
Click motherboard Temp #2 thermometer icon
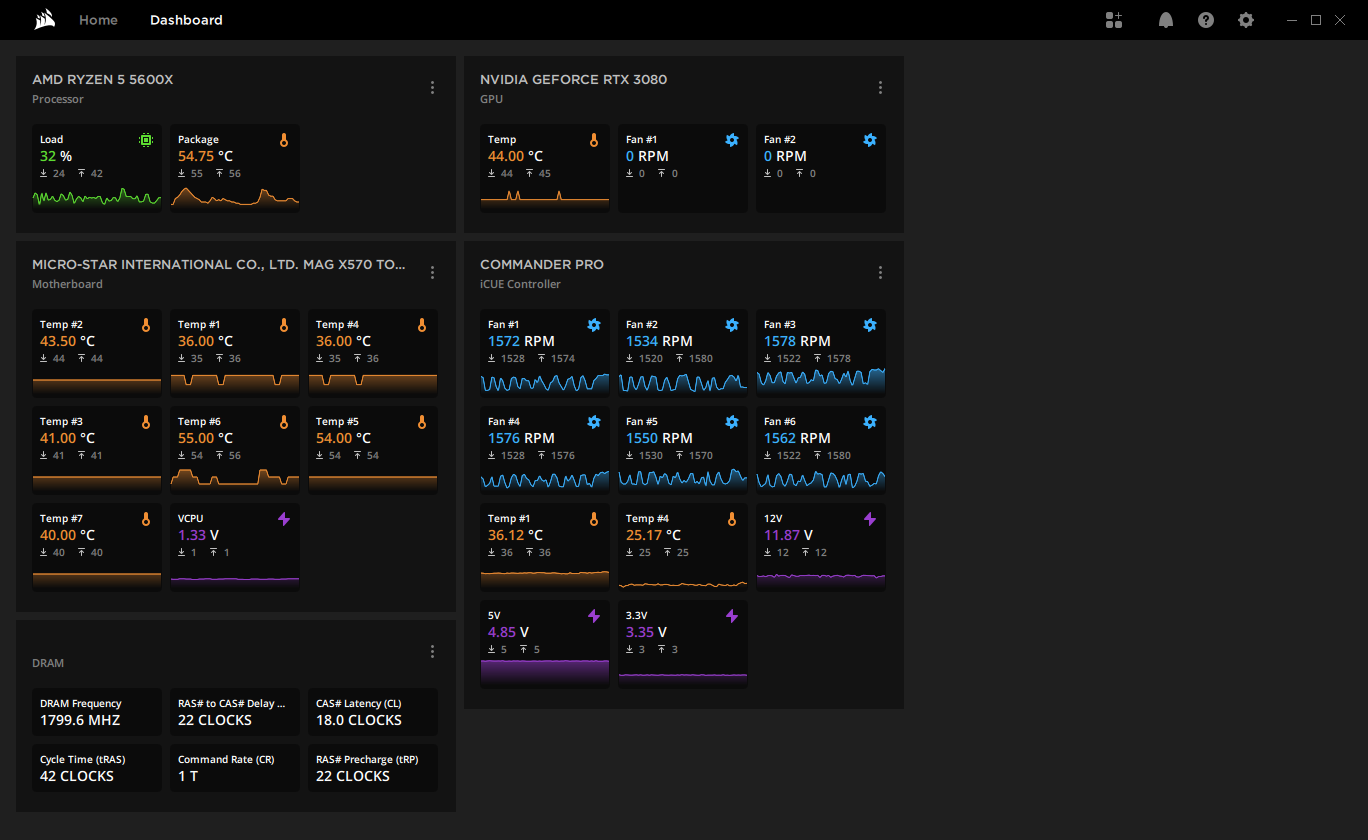click(146, 325)
